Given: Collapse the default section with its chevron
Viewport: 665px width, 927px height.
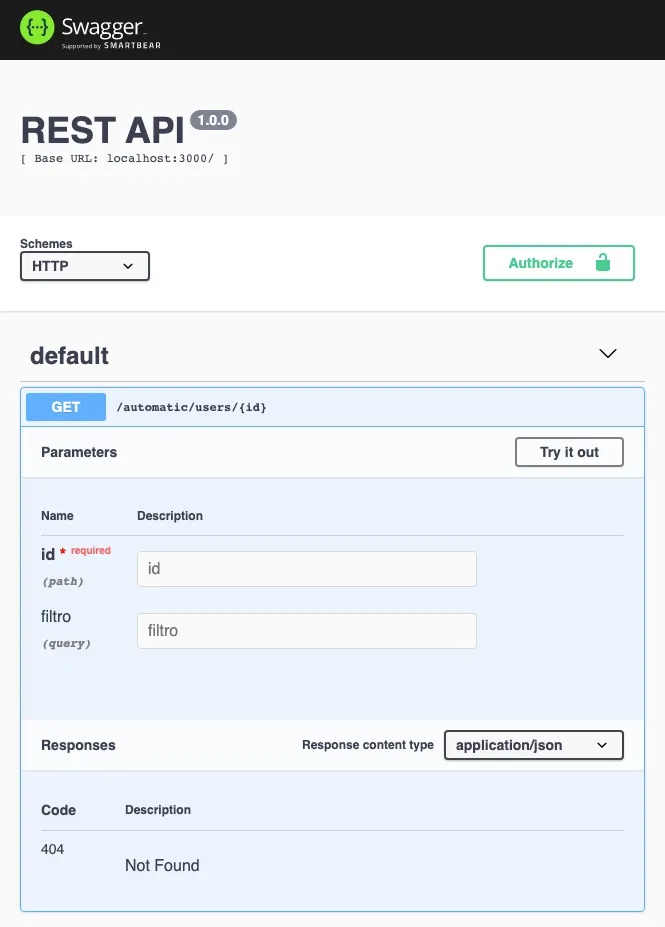Looking at the screenshot, I should pos(608,353).
